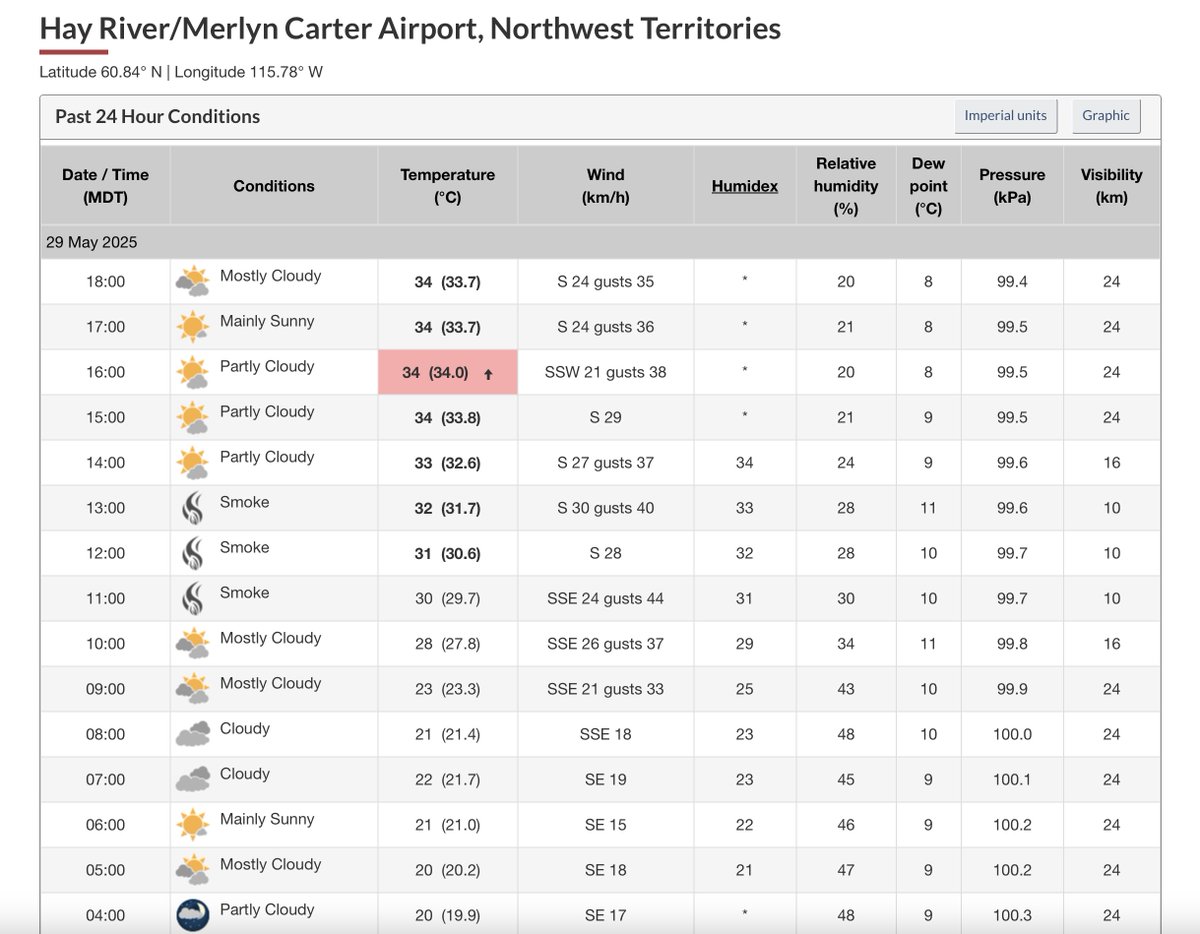Click humidex value 34 at 14:00
Image resolution: width=1200 pixels, height=934 pixels.
[x=745, y=462]
